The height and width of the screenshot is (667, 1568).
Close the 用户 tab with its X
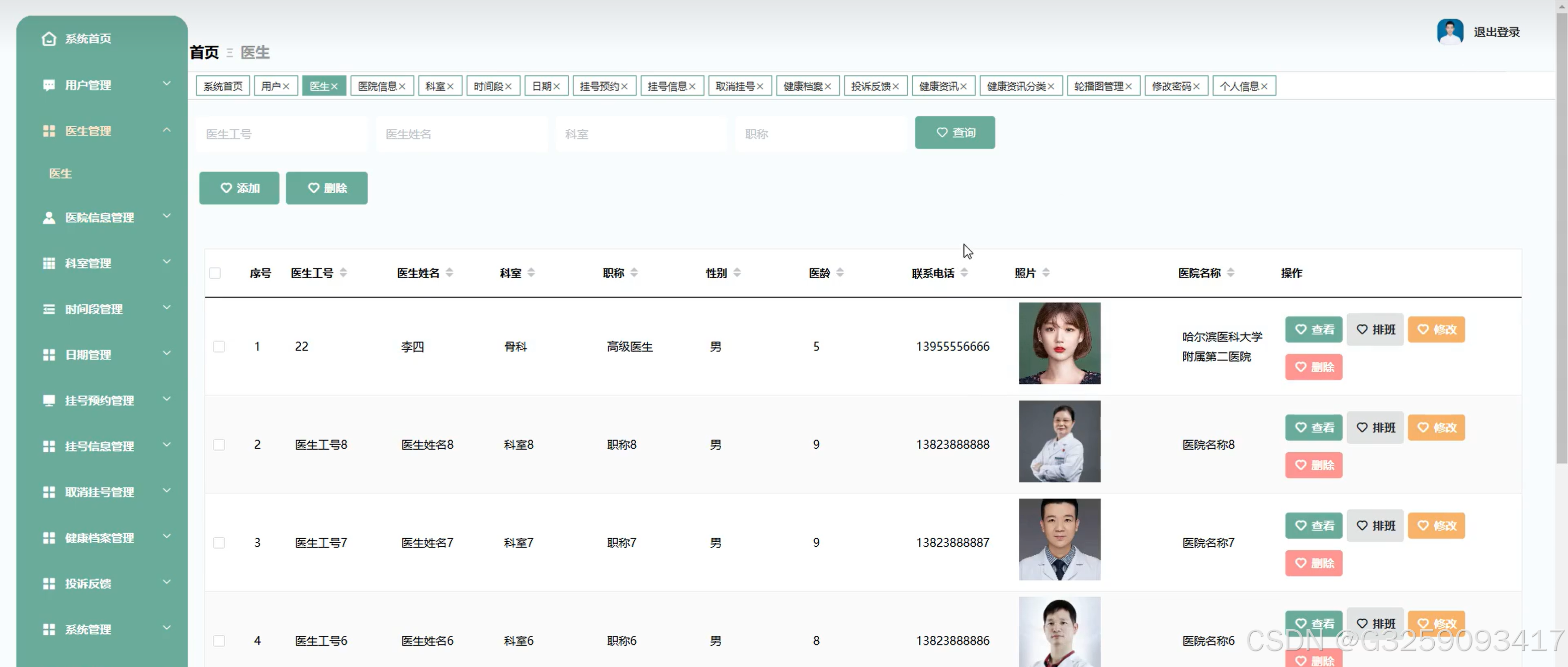[286, 87]
